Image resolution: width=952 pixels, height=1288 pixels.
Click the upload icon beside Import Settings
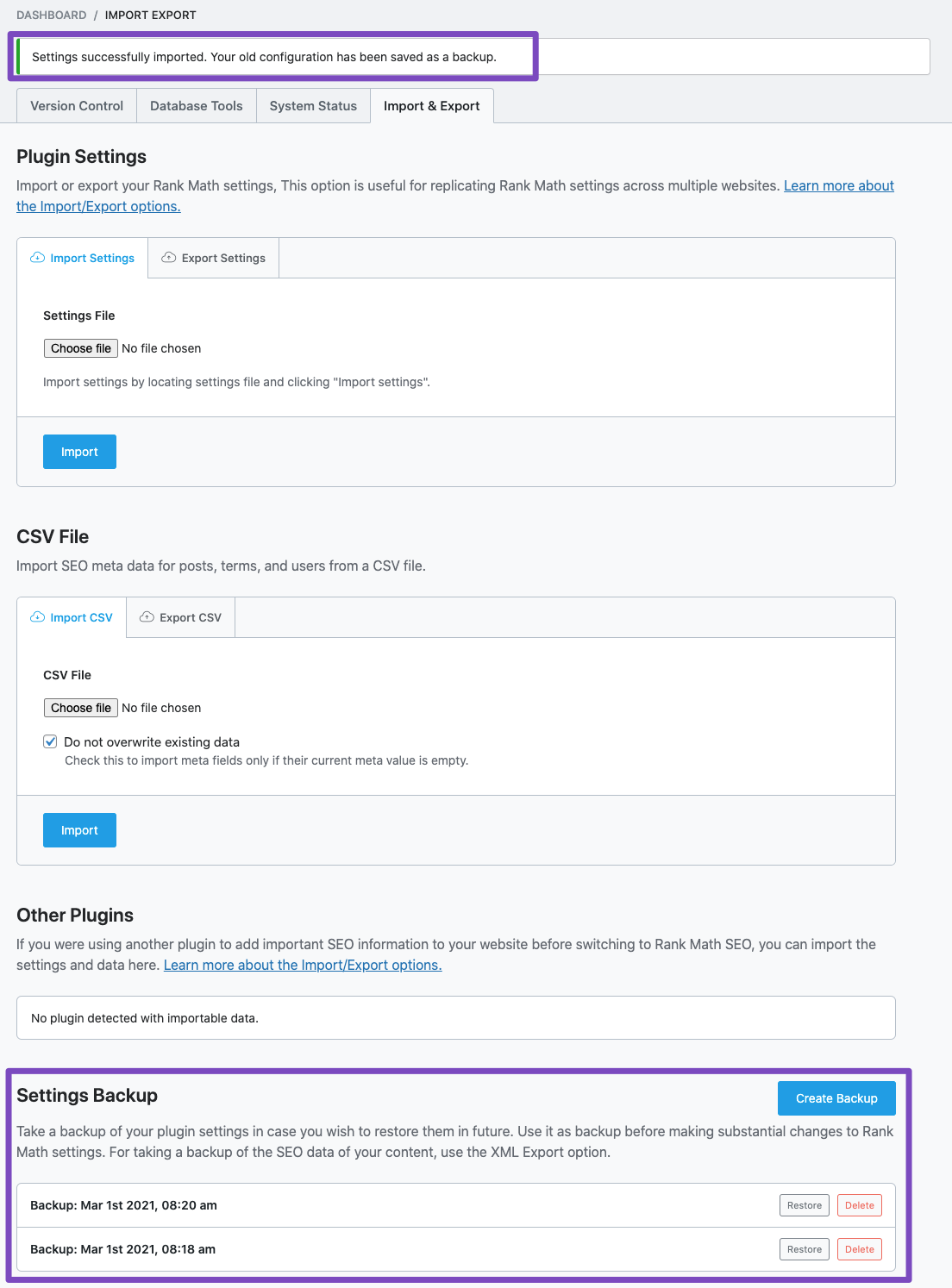point(38,257)
